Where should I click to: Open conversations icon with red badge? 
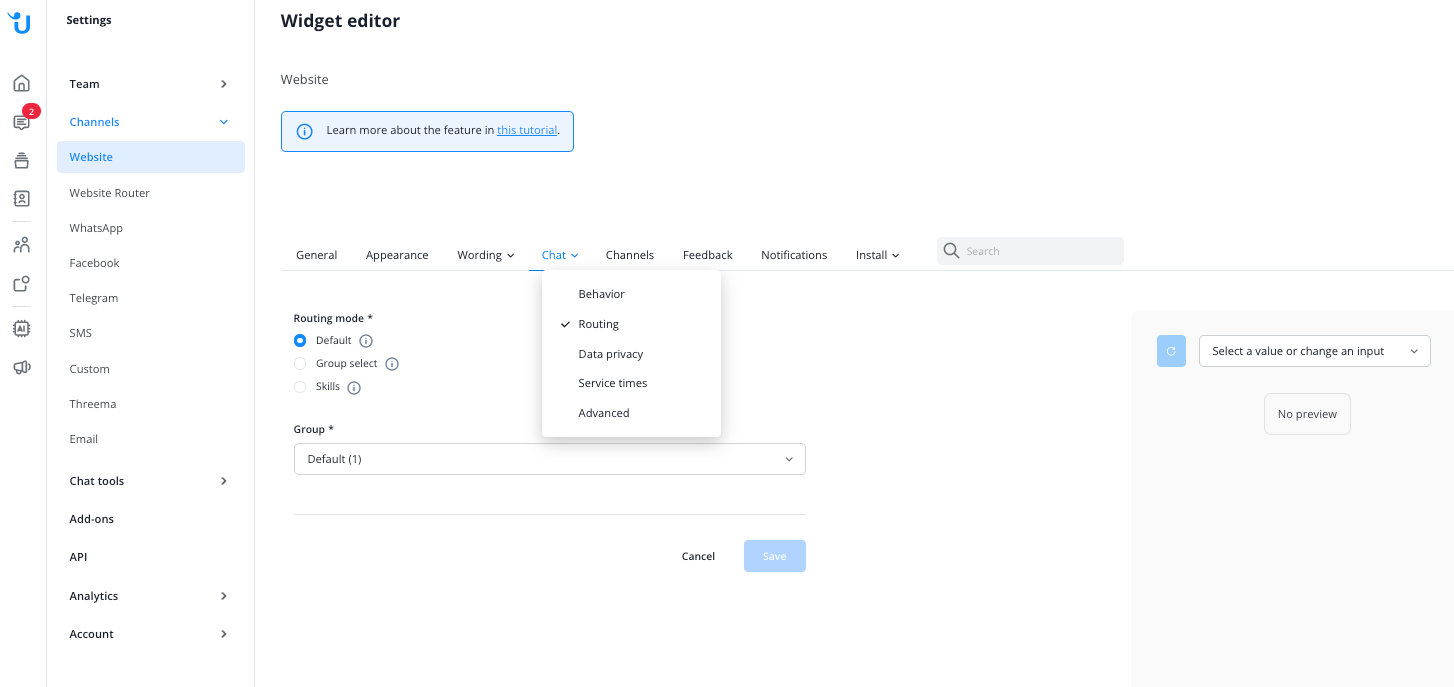click(21, 122)
